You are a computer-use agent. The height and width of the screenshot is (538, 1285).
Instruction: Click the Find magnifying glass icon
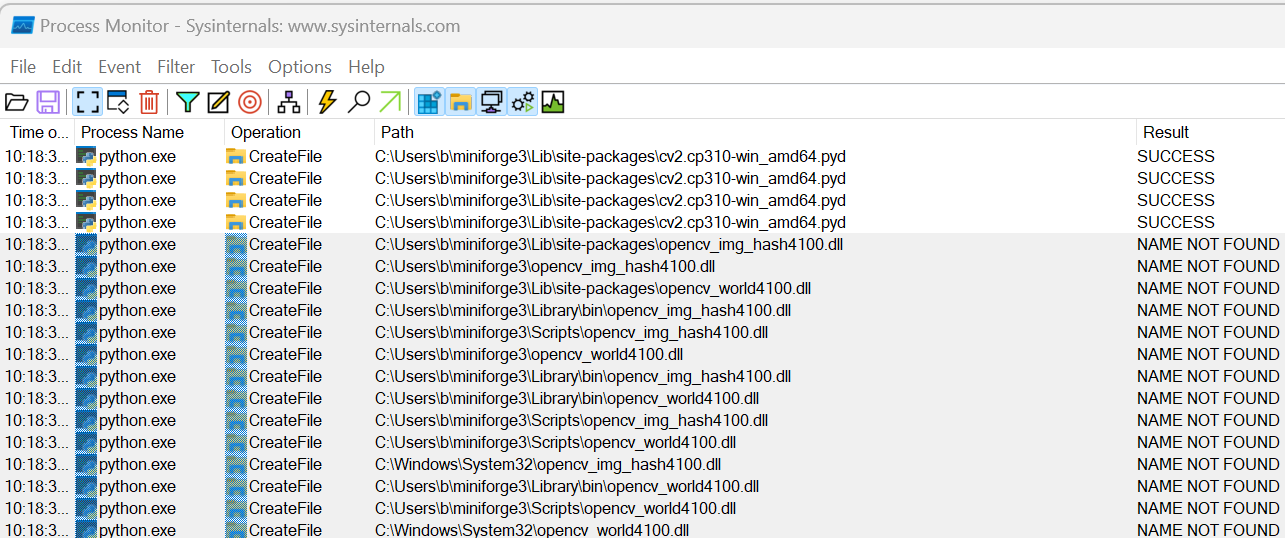359,102
